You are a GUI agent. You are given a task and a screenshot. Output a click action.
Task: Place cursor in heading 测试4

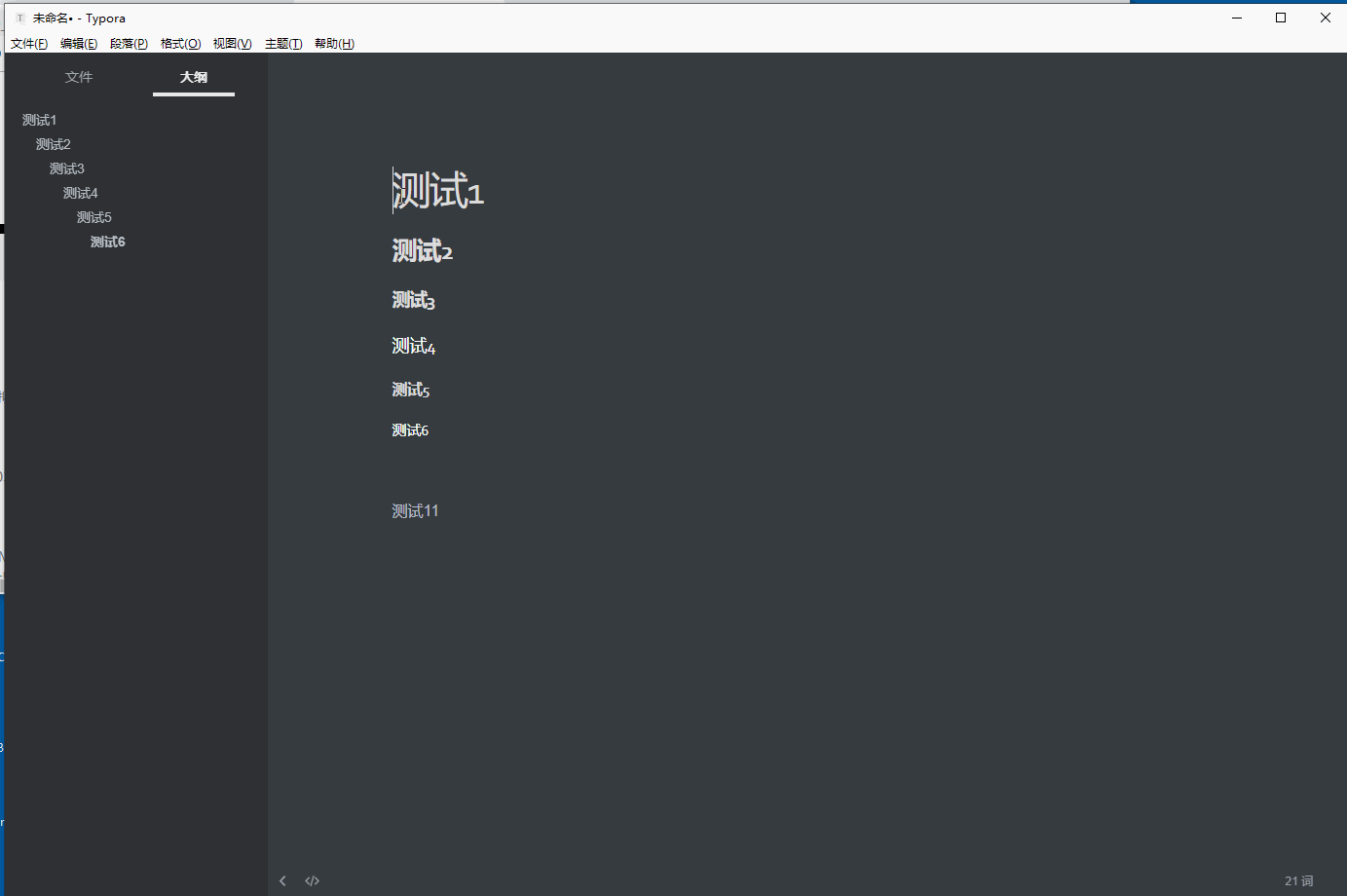point(414,346)
